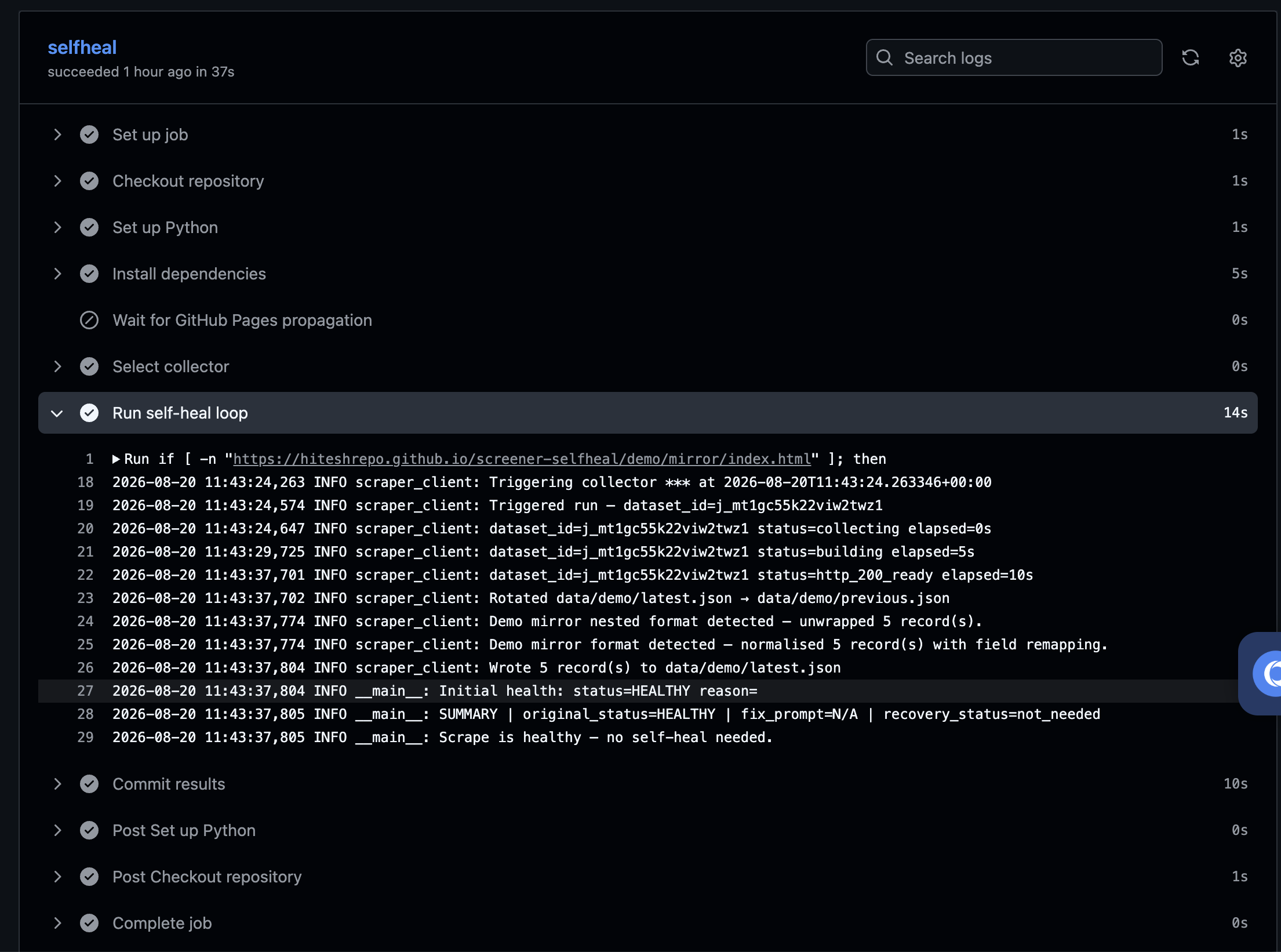Select the 'Rotated data/demo/latest.json' log line
The width and height of the screenshot is (1281, 952).
click(531, 598)
